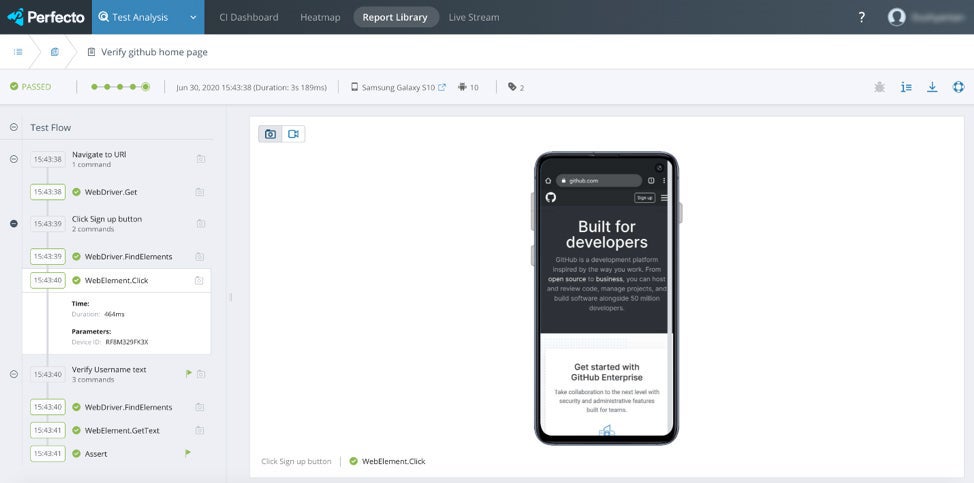Screen dimensions: 974x483
Task: Collapse the Click Sign up button step
Action: click(x=14, y=223)
